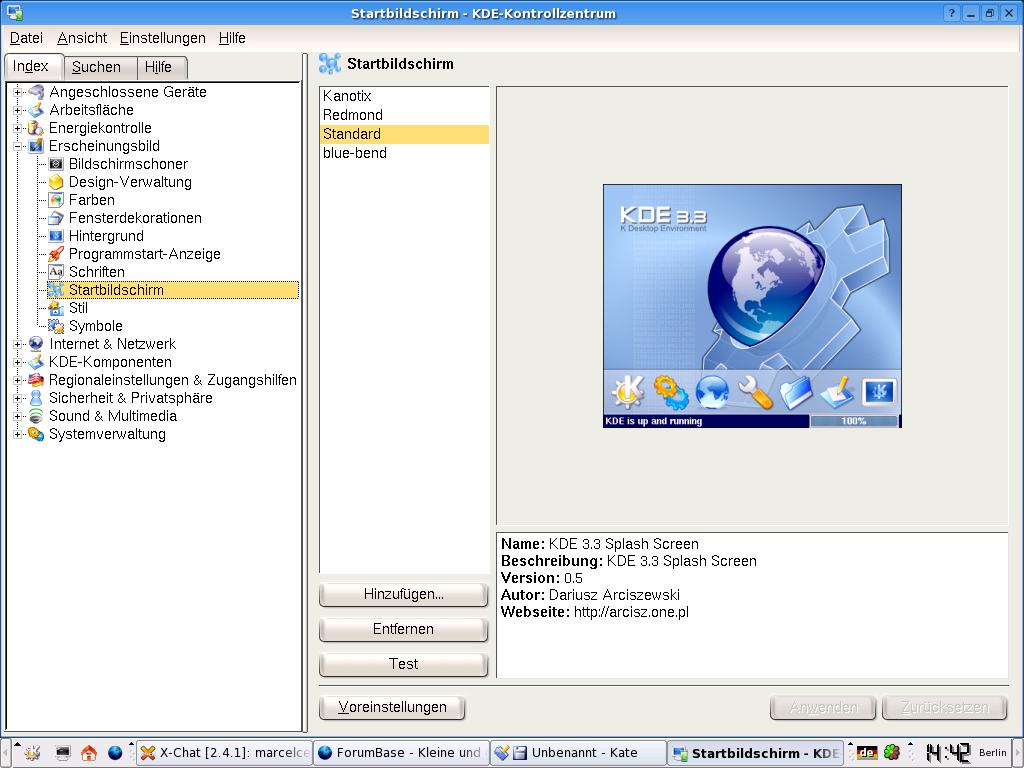Click the Internet & Netzwerk globe icon
1024x768 pixels.
tap(36, 344)
